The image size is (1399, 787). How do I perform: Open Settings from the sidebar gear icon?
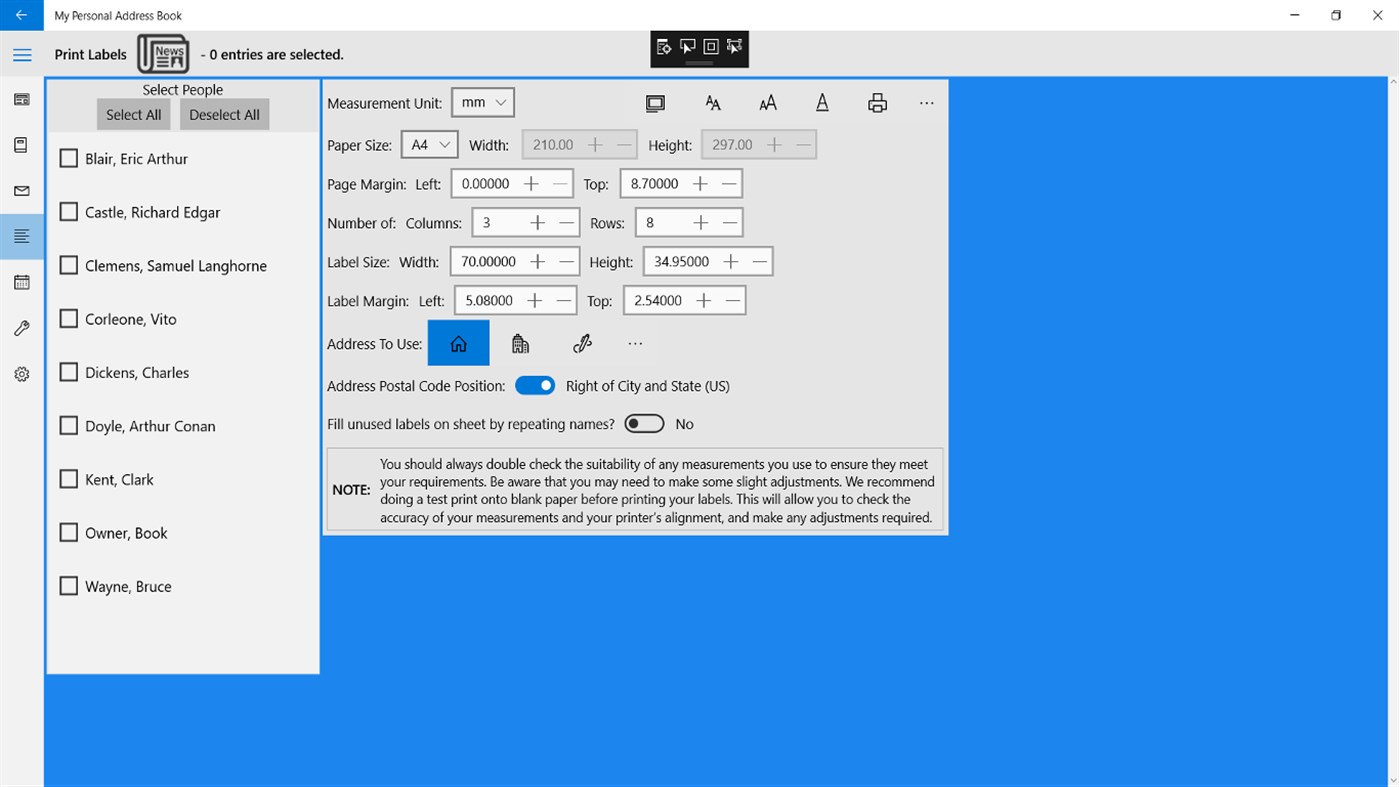21,373
